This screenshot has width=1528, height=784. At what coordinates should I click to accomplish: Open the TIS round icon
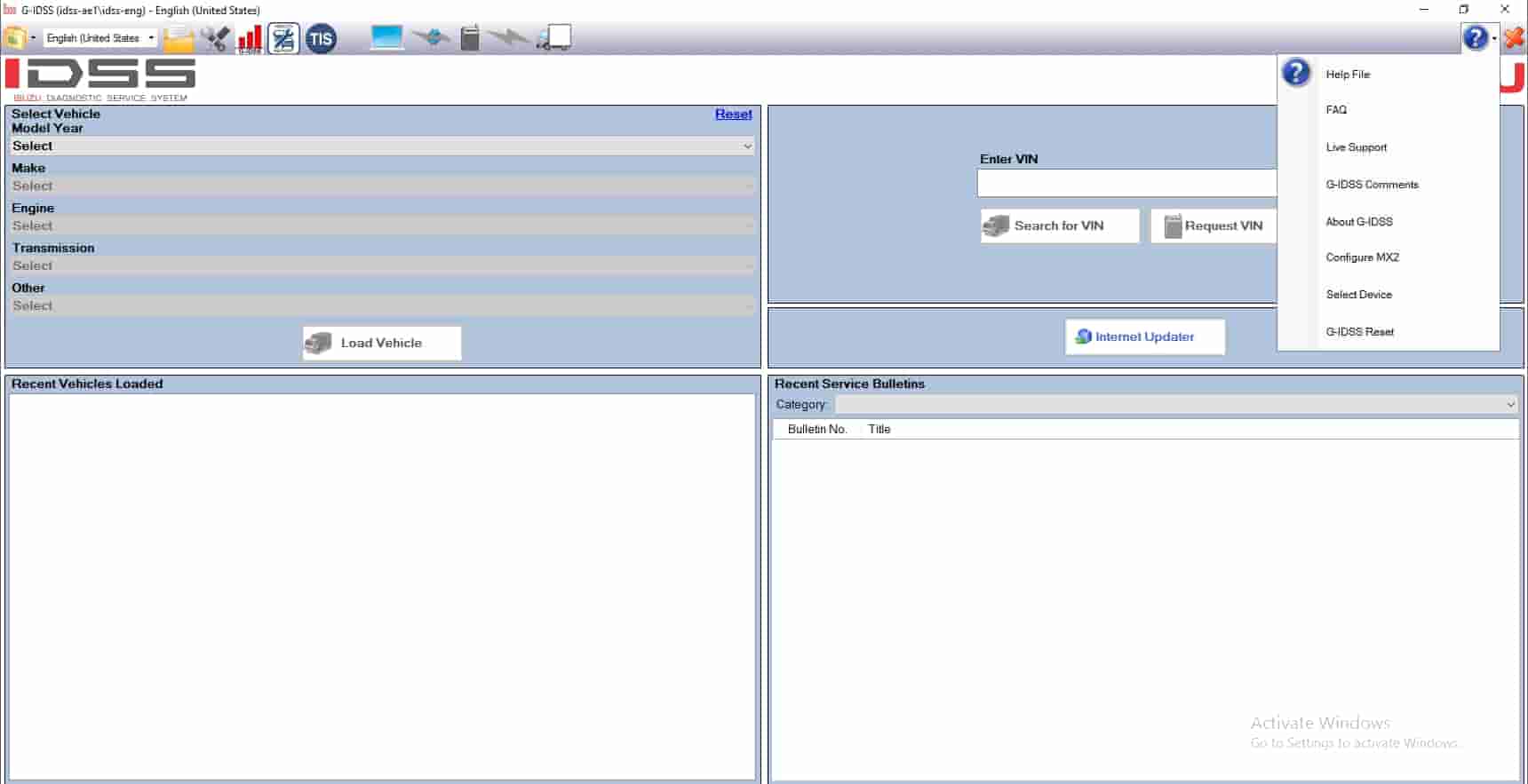(321, 38)
